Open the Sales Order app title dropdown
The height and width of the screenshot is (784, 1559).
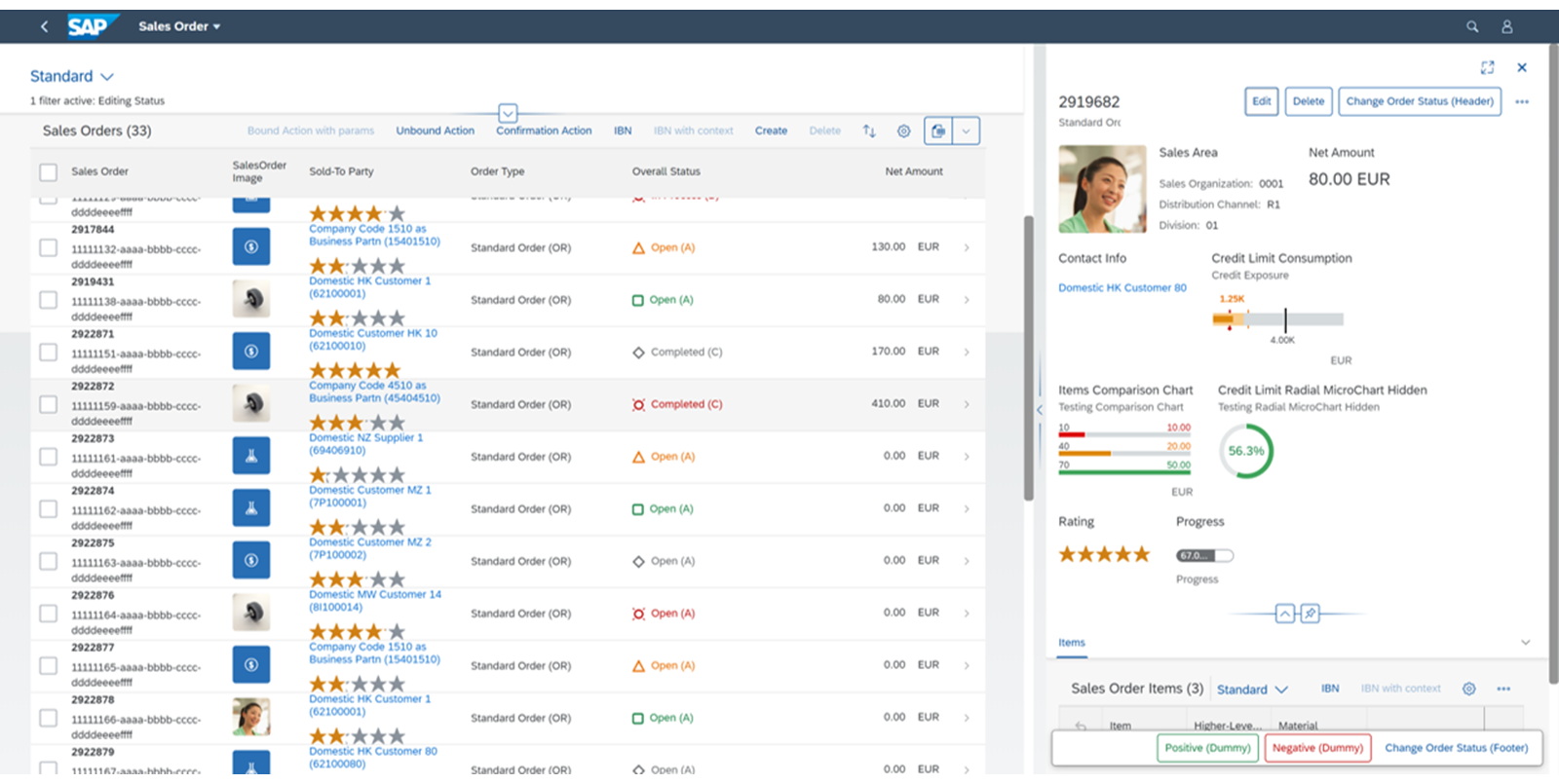click(x=179, y=26)
